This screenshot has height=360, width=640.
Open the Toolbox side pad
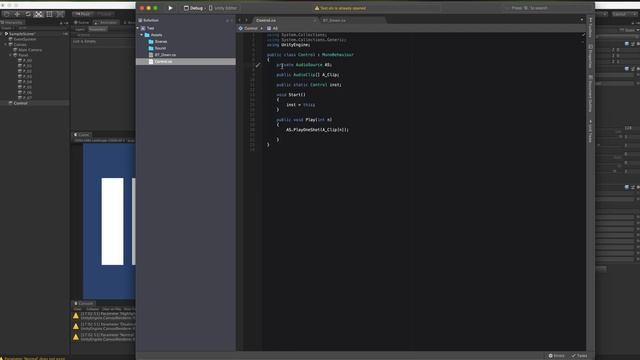point(591,27)
